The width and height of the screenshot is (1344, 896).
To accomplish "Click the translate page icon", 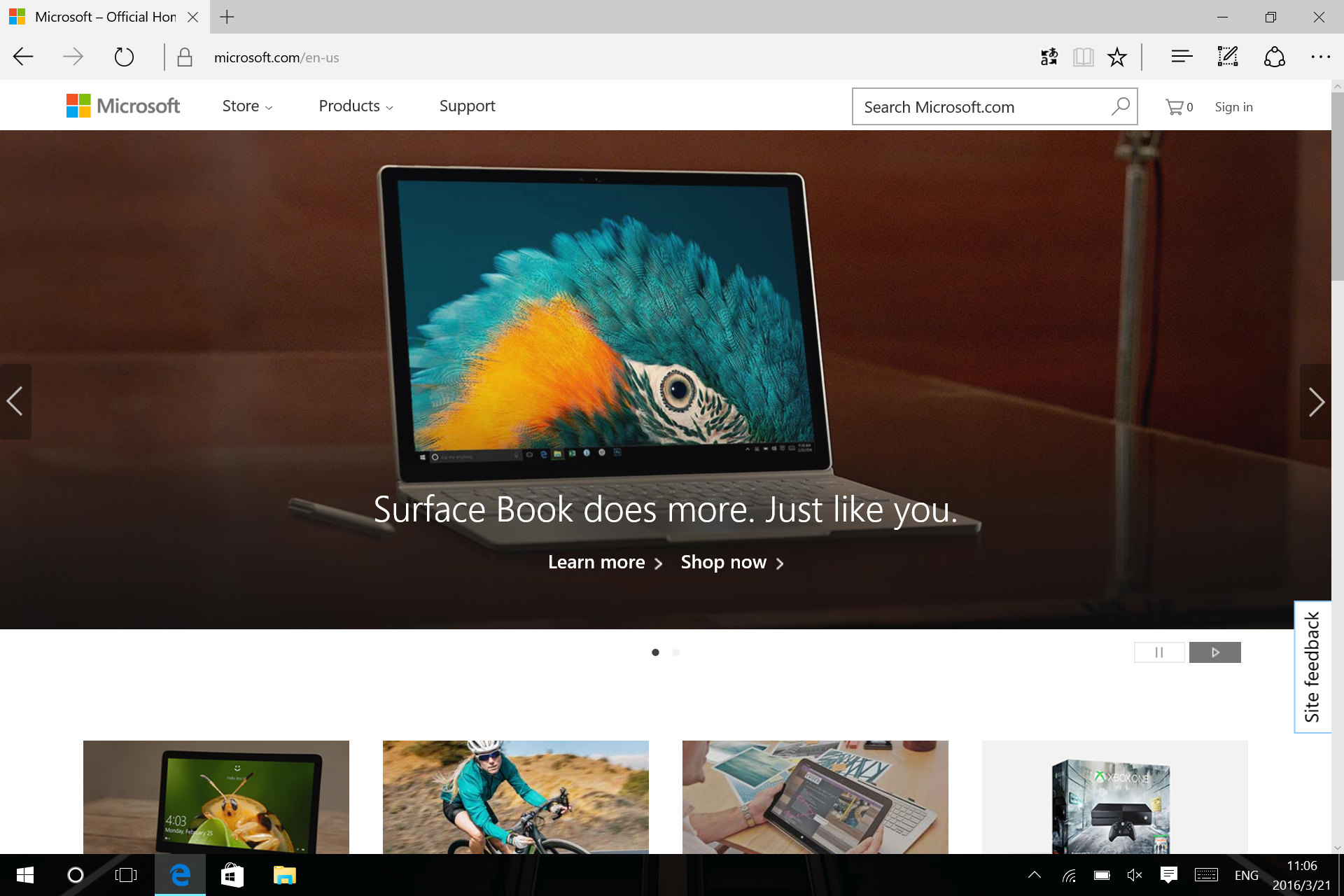I will (x=1049, y=57).
